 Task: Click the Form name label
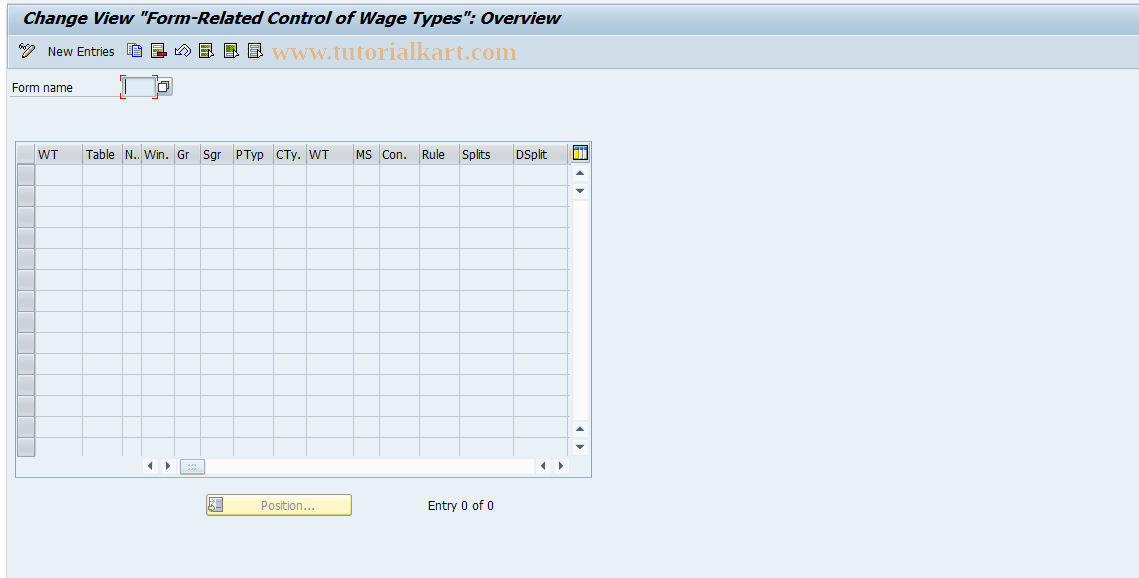tap(42, 87)
